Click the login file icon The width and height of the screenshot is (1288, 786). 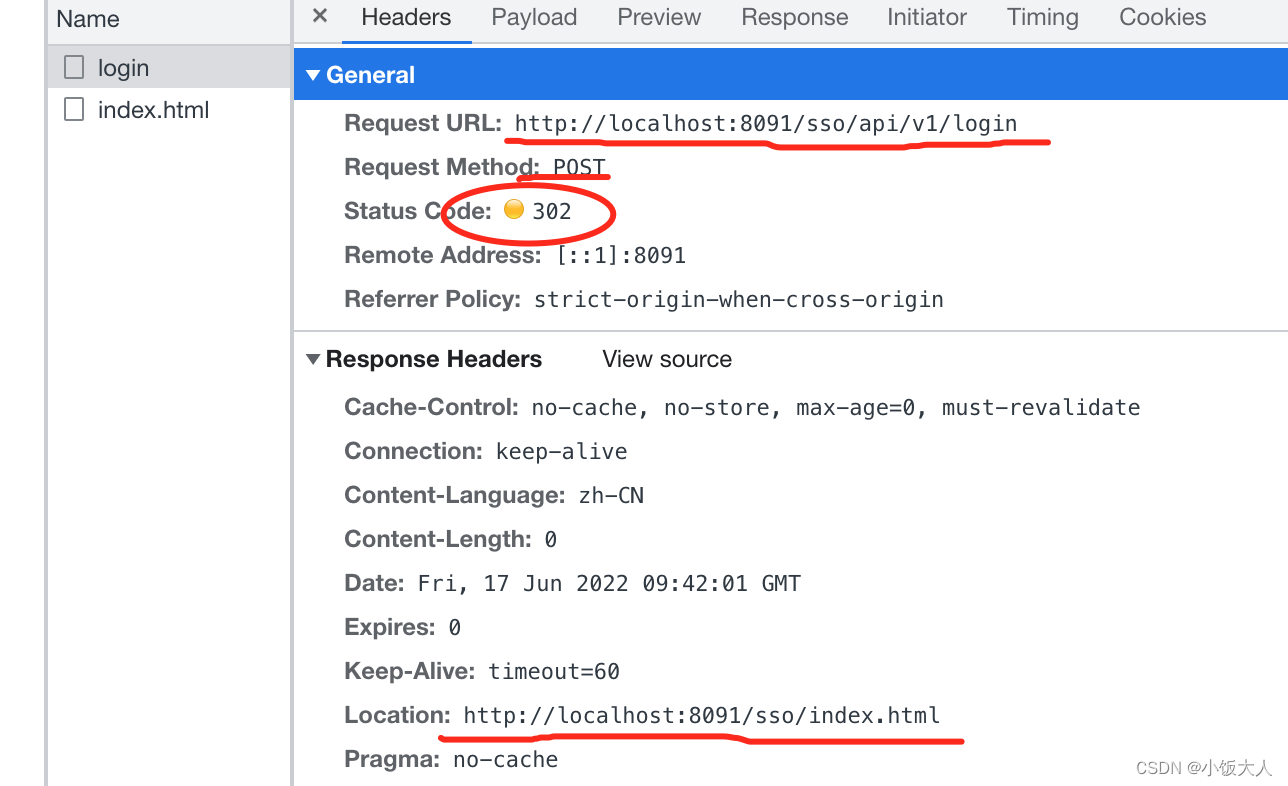(74, 68)
